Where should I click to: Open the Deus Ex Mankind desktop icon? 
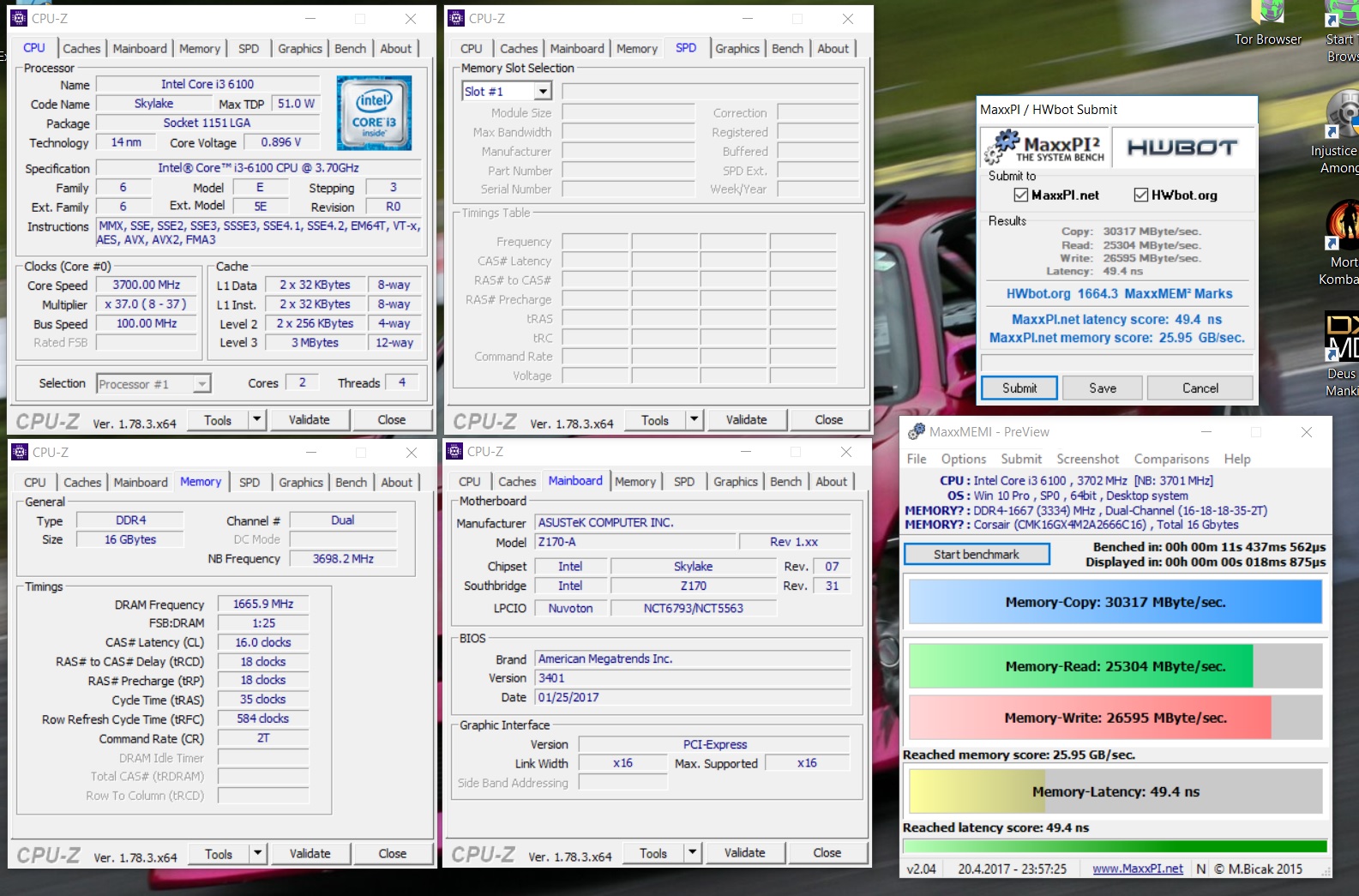[x=1342, y=354]
